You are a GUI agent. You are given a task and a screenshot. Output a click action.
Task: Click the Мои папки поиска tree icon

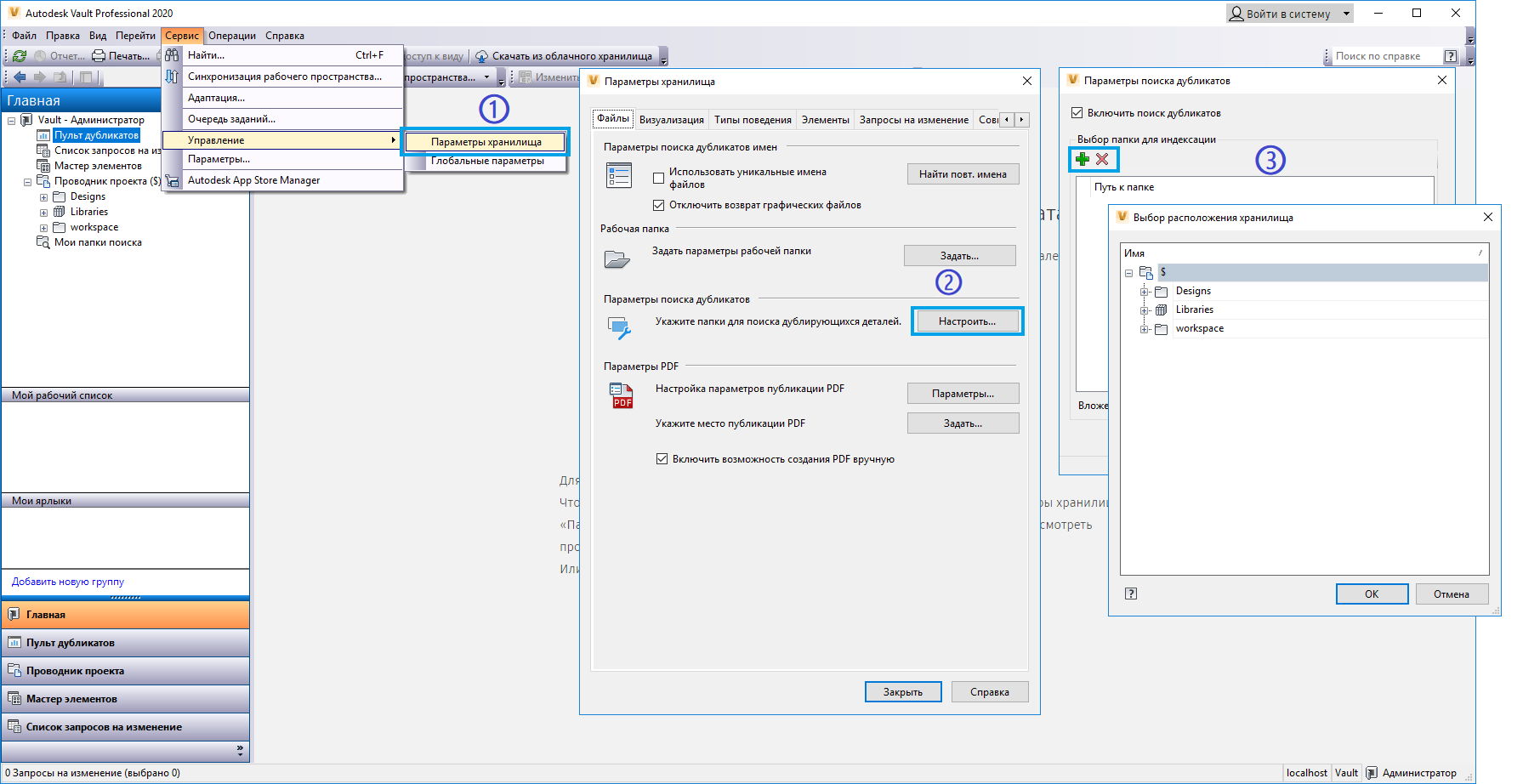pos(43,242)
